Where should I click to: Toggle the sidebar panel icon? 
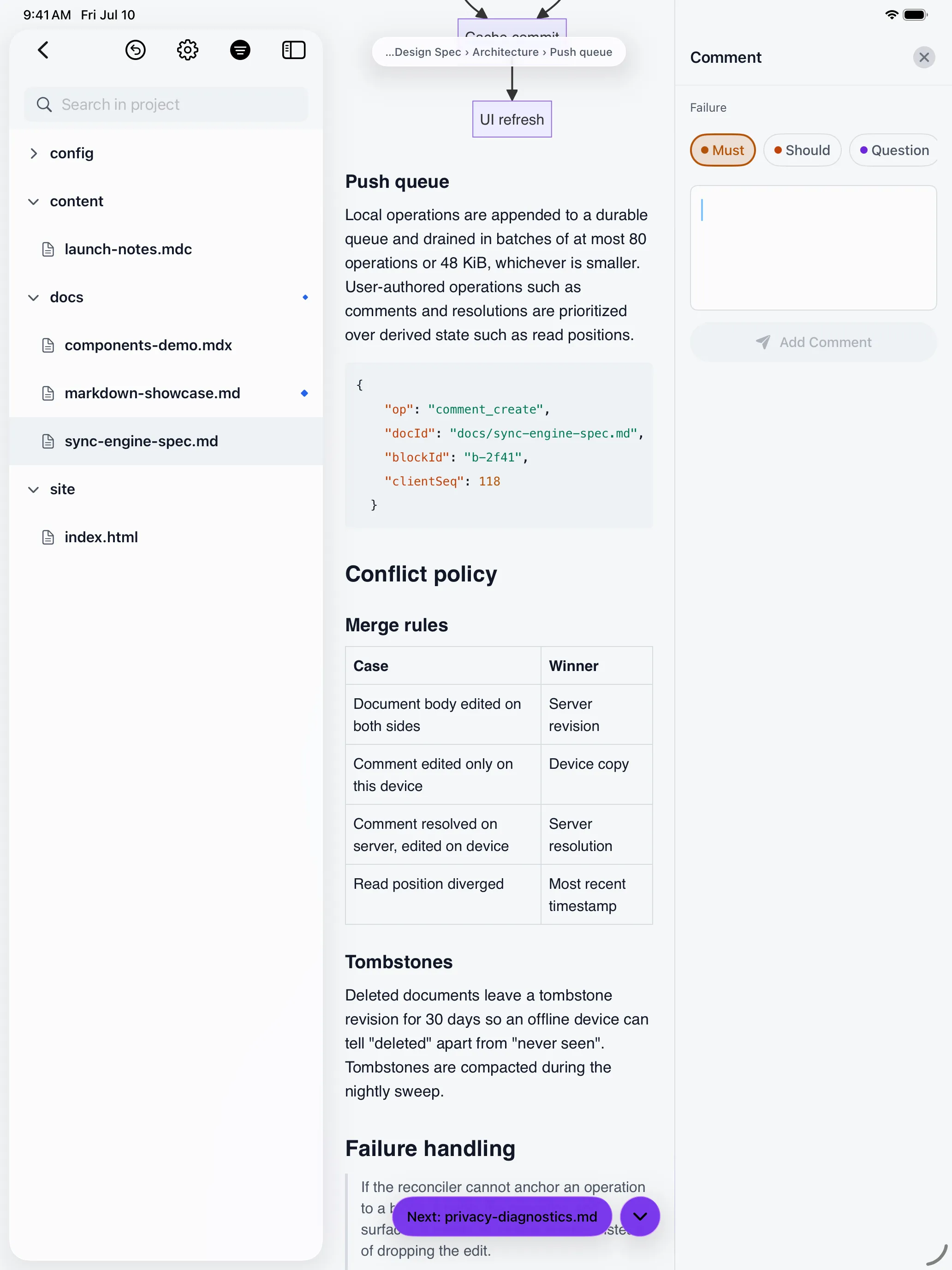293,50
